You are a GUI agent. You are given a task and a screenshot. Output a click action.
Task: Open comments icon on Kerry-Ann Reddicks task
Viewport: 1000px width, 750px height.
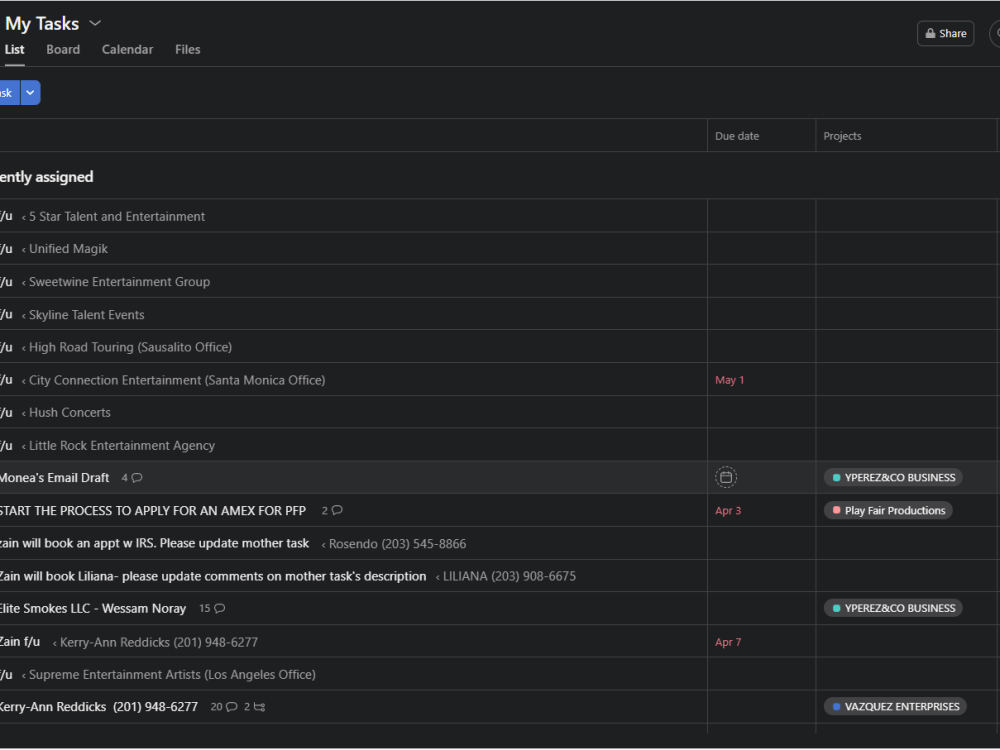point(232,707)
